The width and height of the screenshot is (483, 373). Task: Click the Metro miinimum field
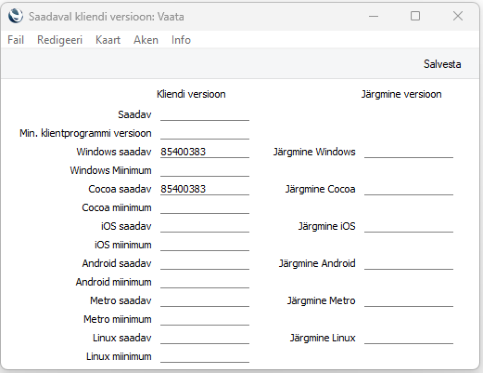205,319
